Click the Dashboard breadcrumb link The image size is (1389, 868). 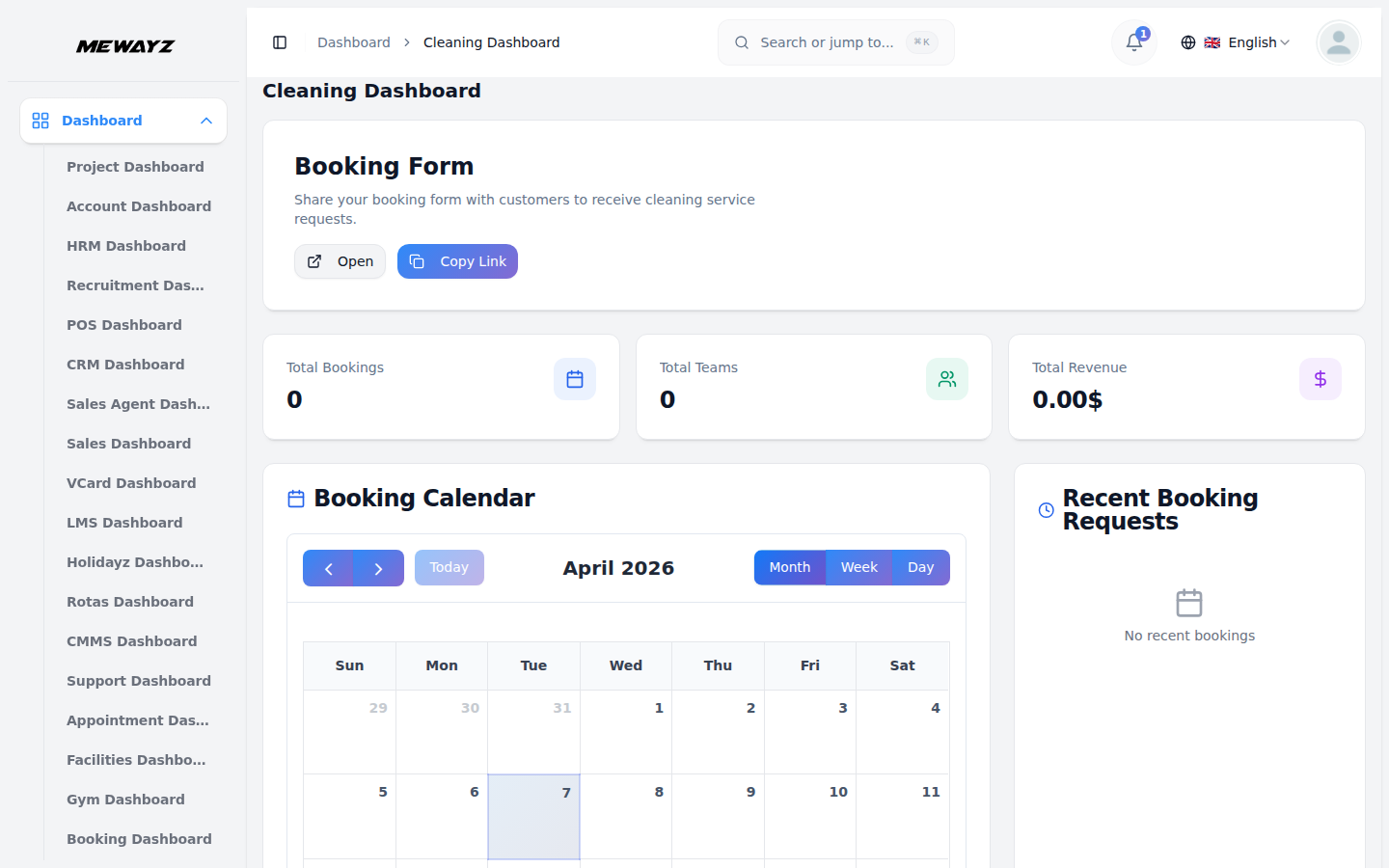coord(354,42)
